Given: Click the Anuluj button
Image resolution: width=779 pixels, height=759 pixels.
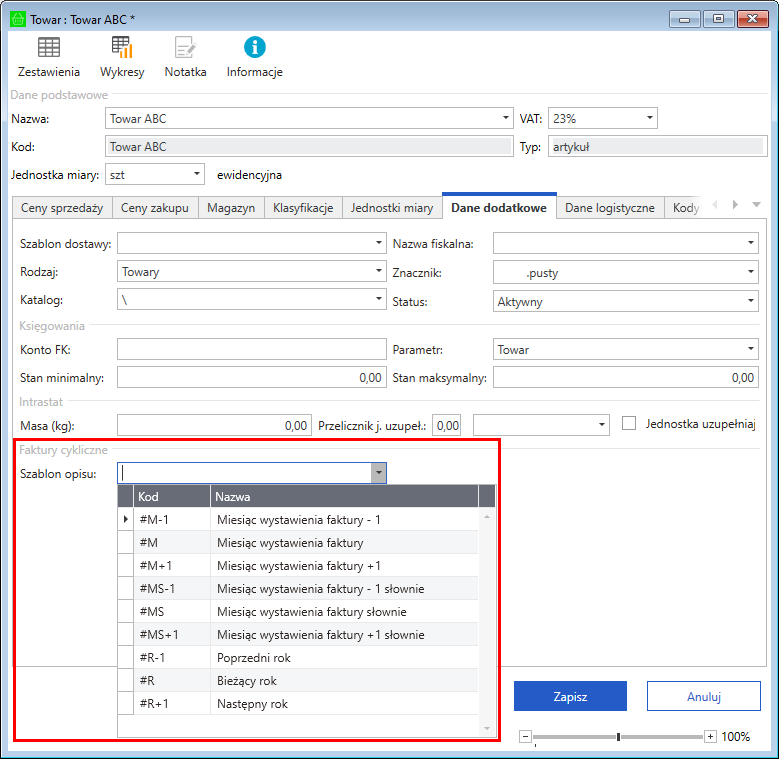Looking at the screenshot, I should (704, 696).
